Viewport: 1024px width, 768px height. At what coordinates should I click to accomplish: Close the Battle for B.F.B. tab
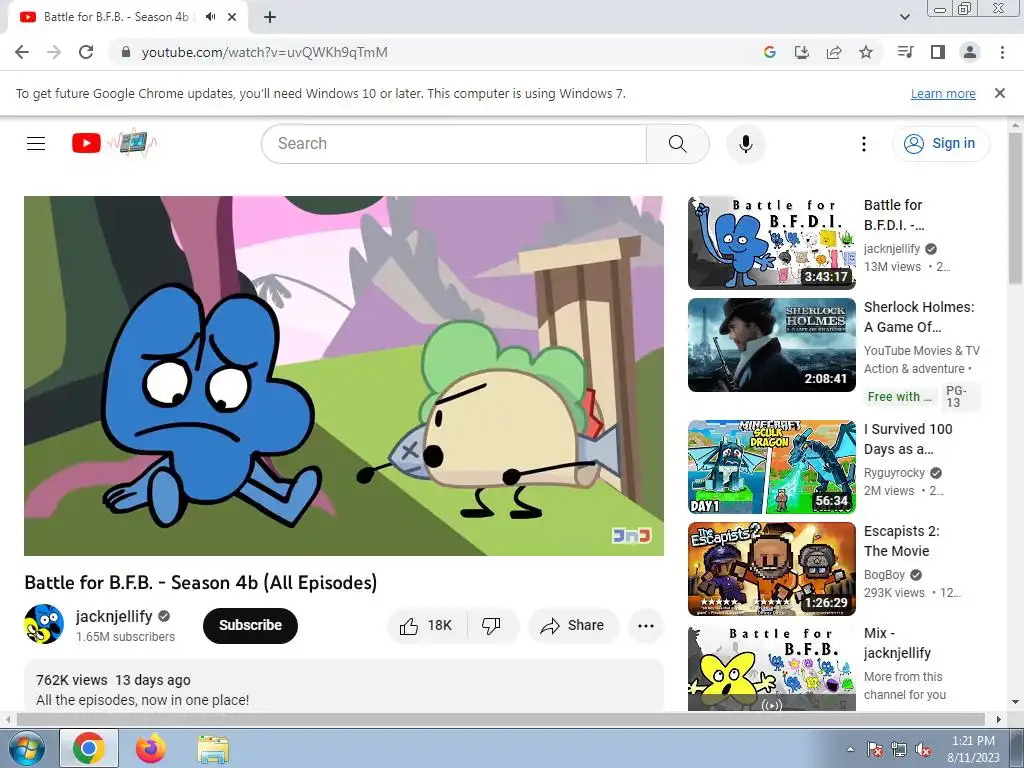[x=232, y=17]
